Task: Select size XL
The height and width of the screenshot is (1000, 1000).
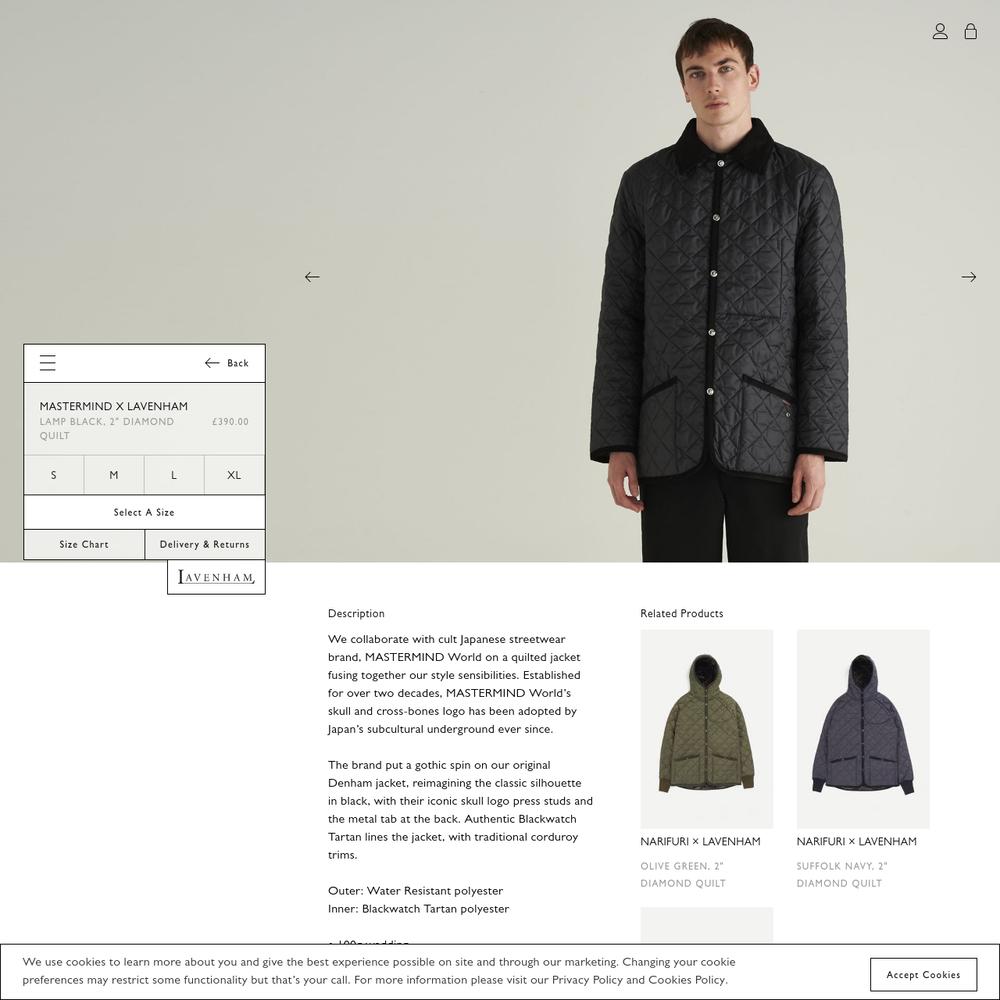Action: [234, 475]
